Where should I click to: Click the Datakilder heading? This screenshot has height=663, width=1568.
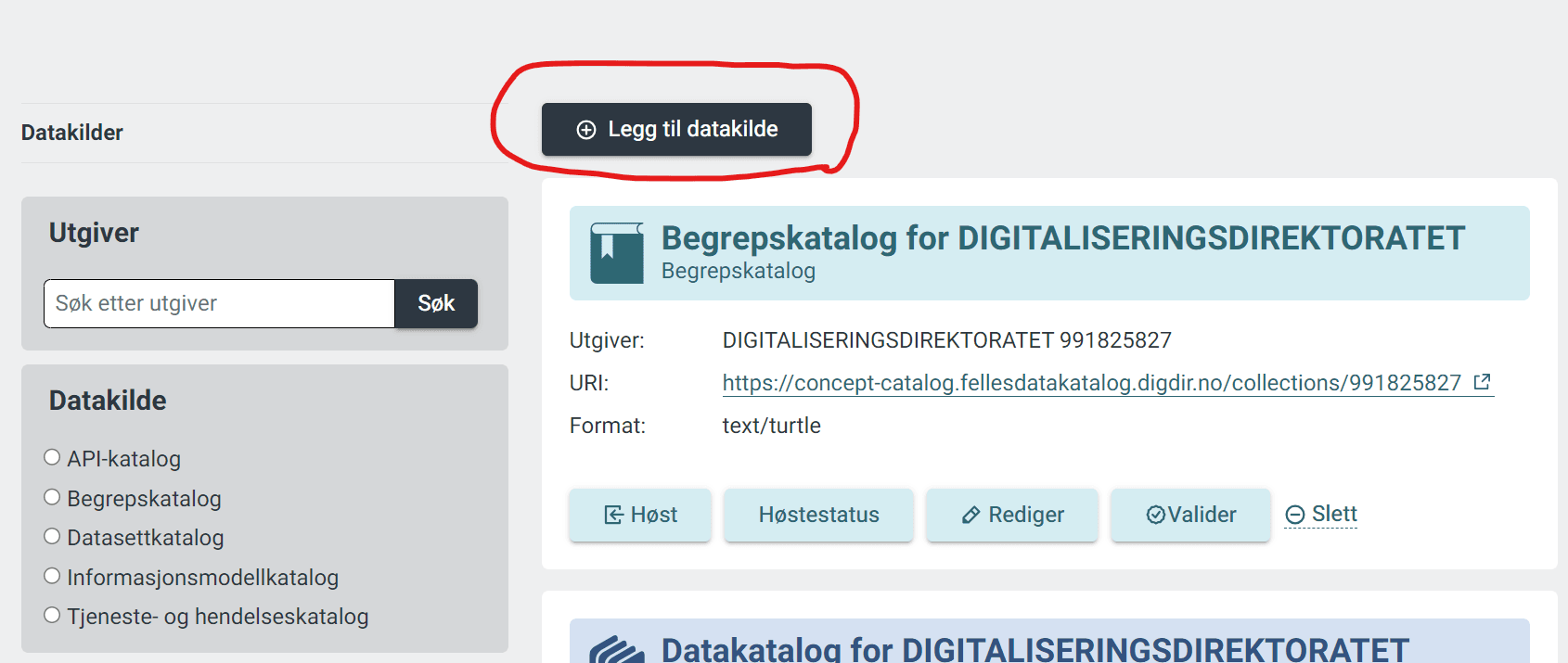pyautogui.click(x=72, y=133)
